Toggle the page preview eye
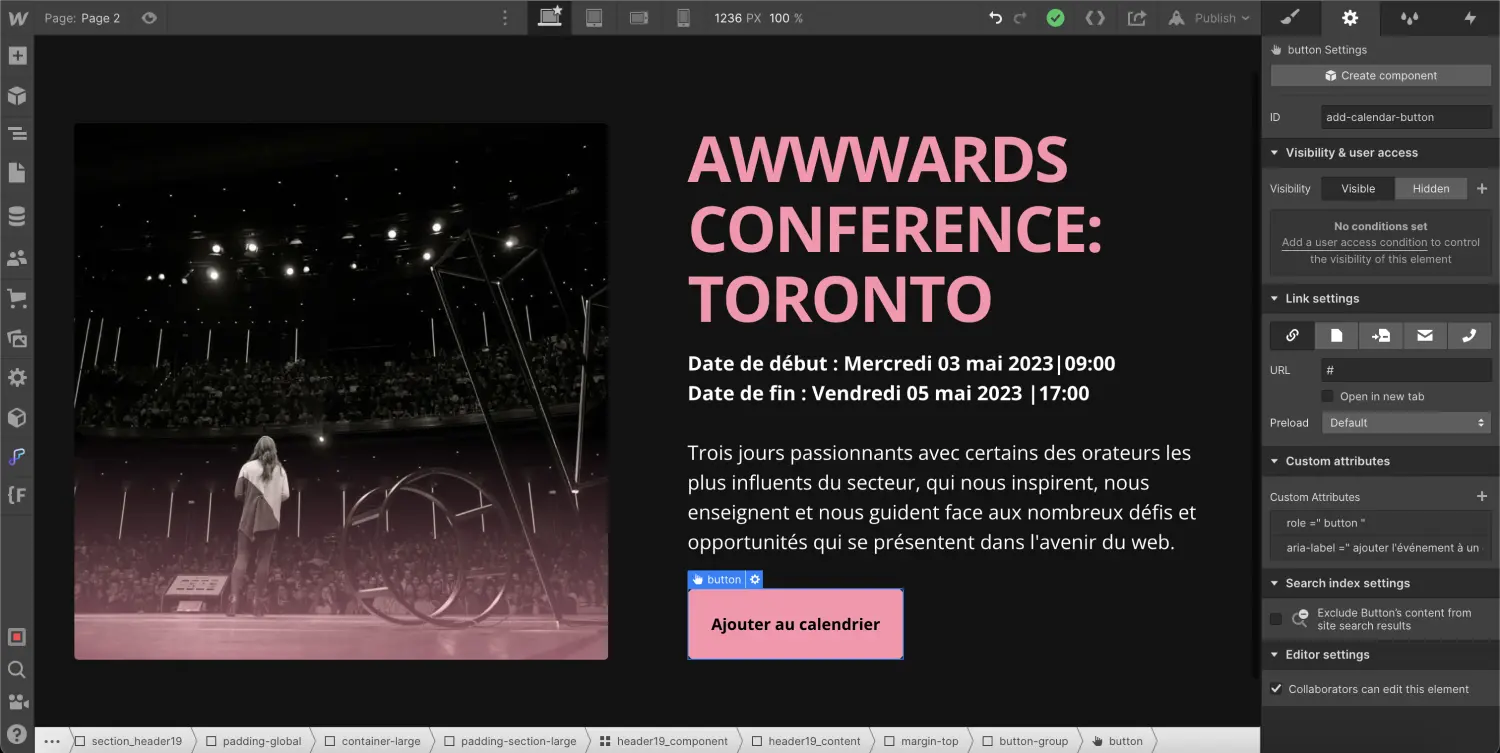Viewport: 1500px width, 753px height. pos(149,18)
